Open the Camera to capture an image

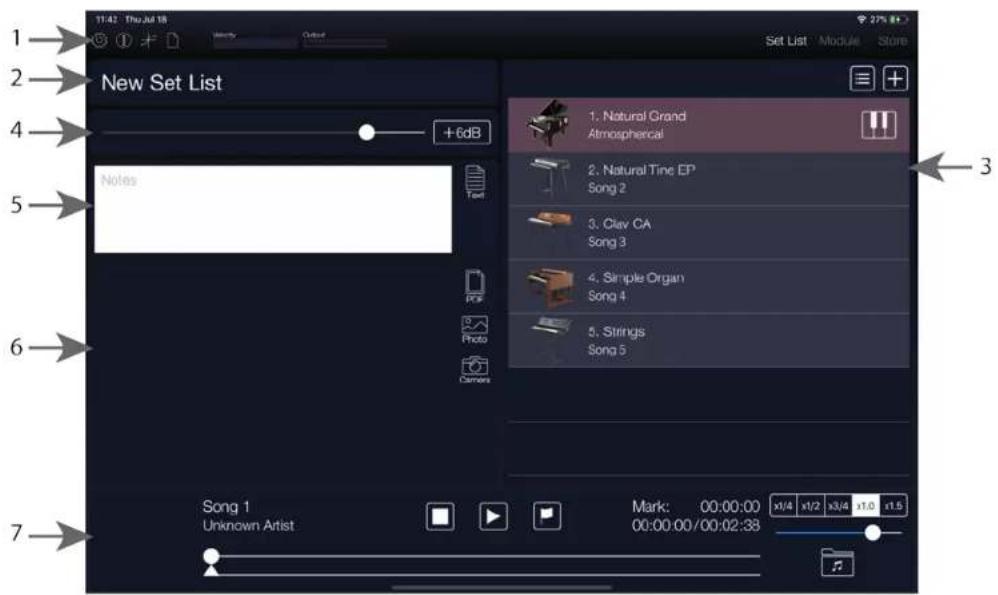tap(474, 371)
